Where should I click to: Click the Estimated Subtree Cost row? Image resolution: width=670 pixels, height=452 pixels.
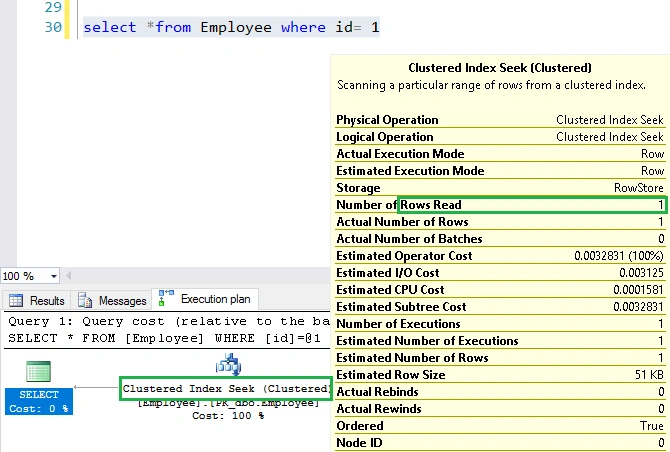click(x=500, y=307)
